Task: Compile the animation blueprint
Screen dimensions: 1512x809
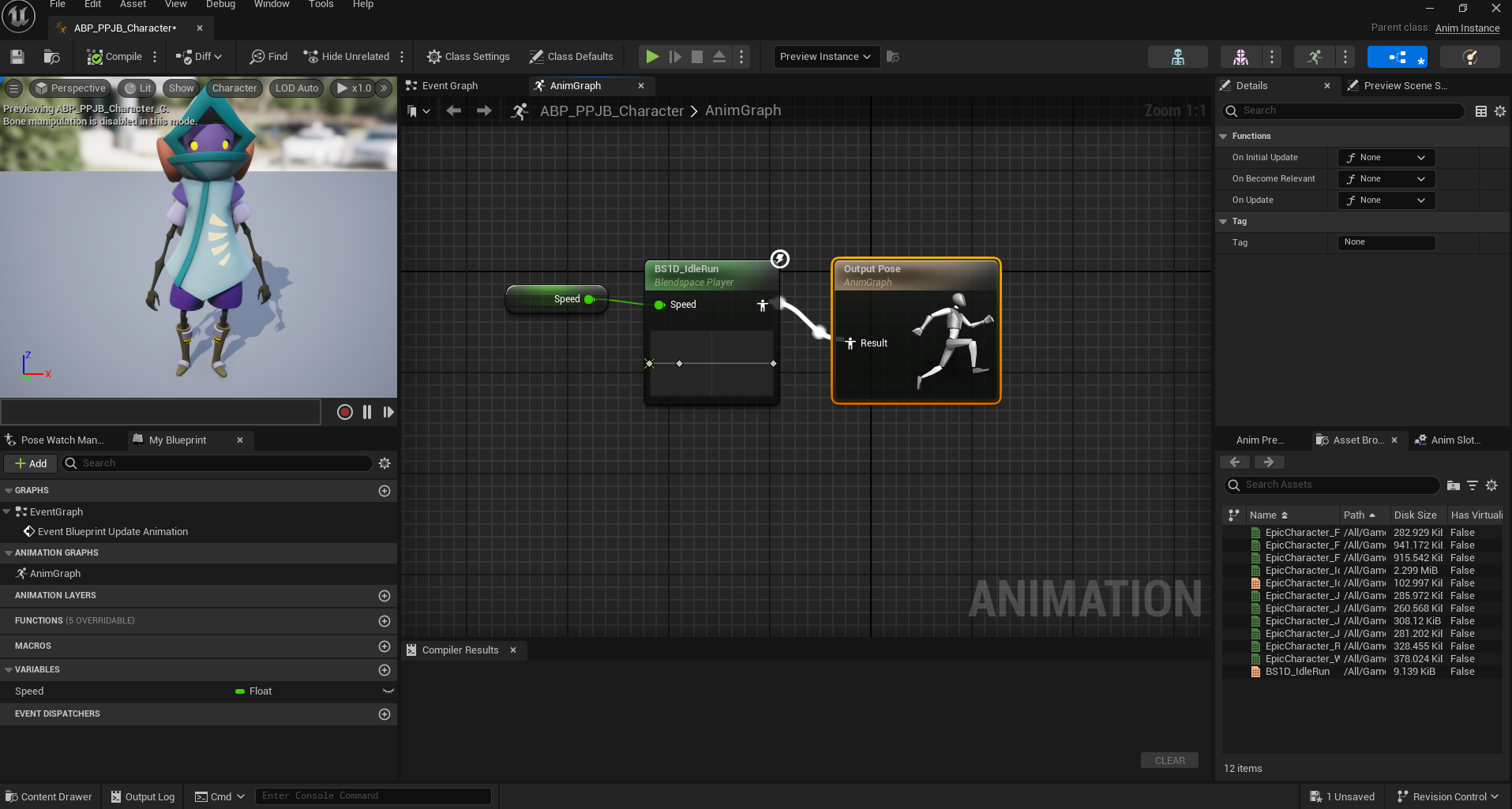Action: tap(114, 57)
